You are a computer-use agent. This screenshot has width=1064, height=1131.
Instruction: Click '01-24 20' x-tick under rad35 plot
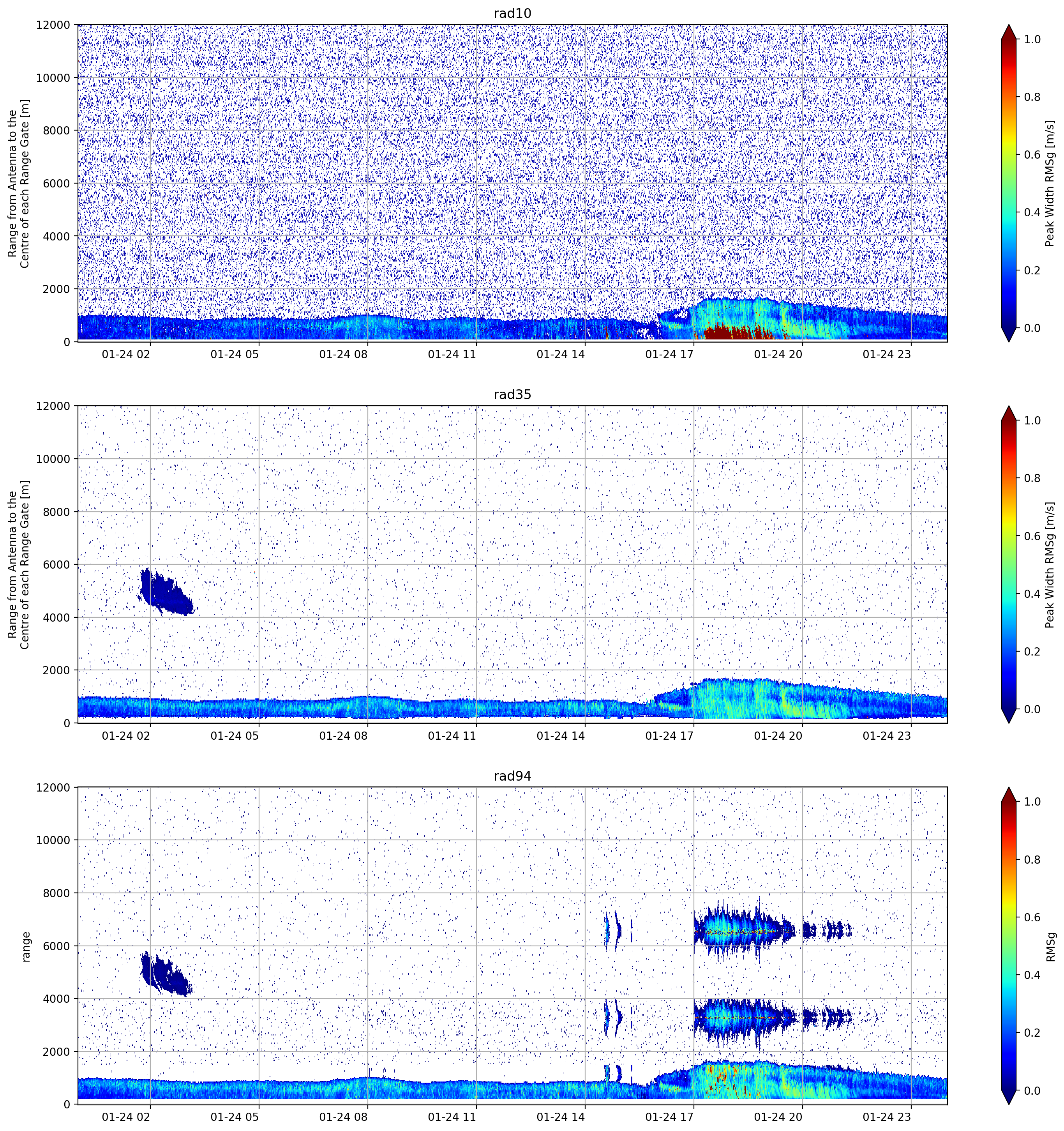(x=778, y=735)
